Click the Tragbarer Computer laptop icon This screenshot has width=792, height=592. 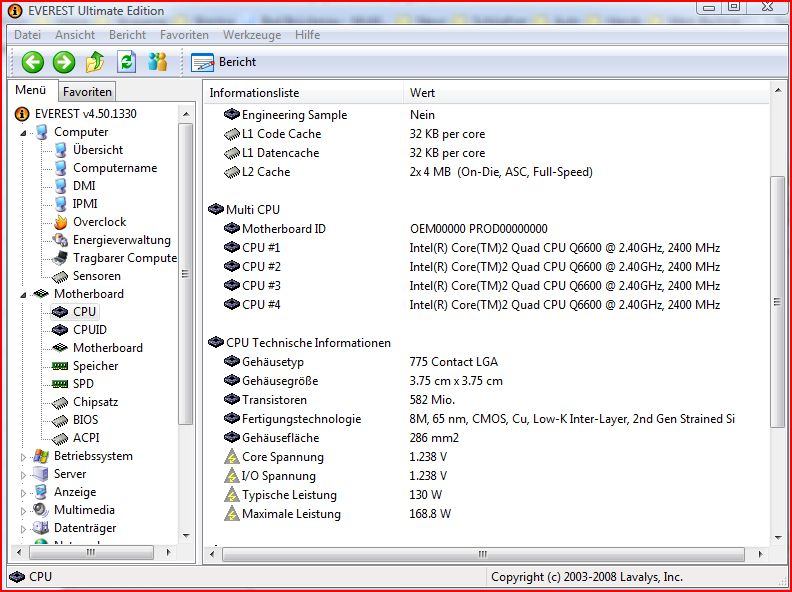pos(60,258)
